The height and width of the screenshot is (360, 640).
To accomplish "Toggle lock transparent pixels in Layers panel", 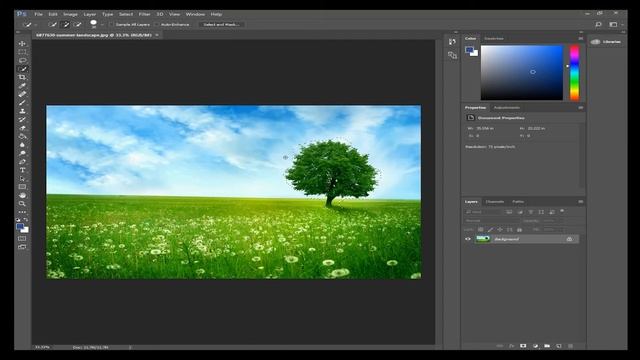I will coord(480,230).
